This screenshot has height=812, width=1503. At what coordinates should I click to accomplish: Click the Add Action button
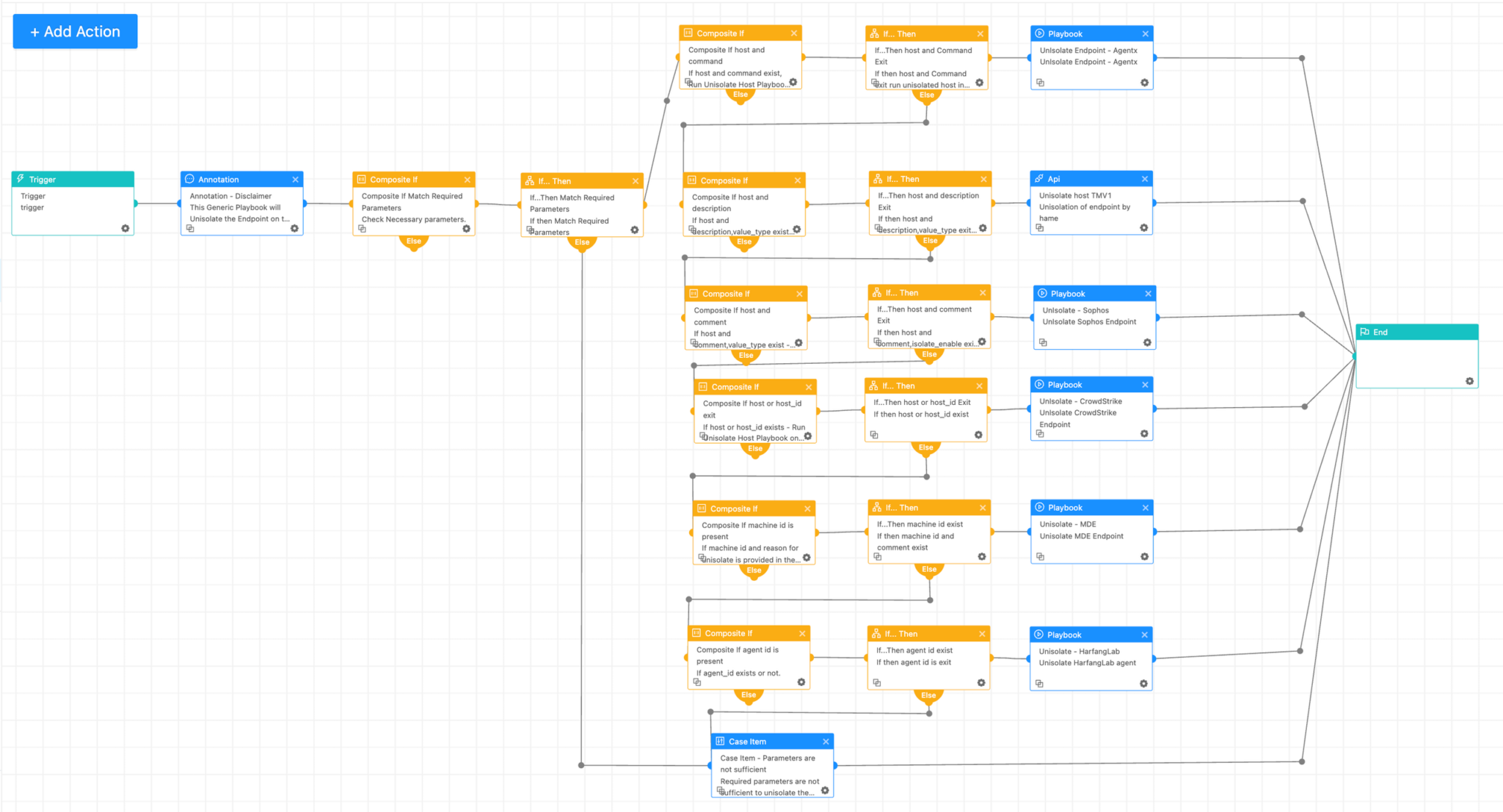[x=75, y=32]
